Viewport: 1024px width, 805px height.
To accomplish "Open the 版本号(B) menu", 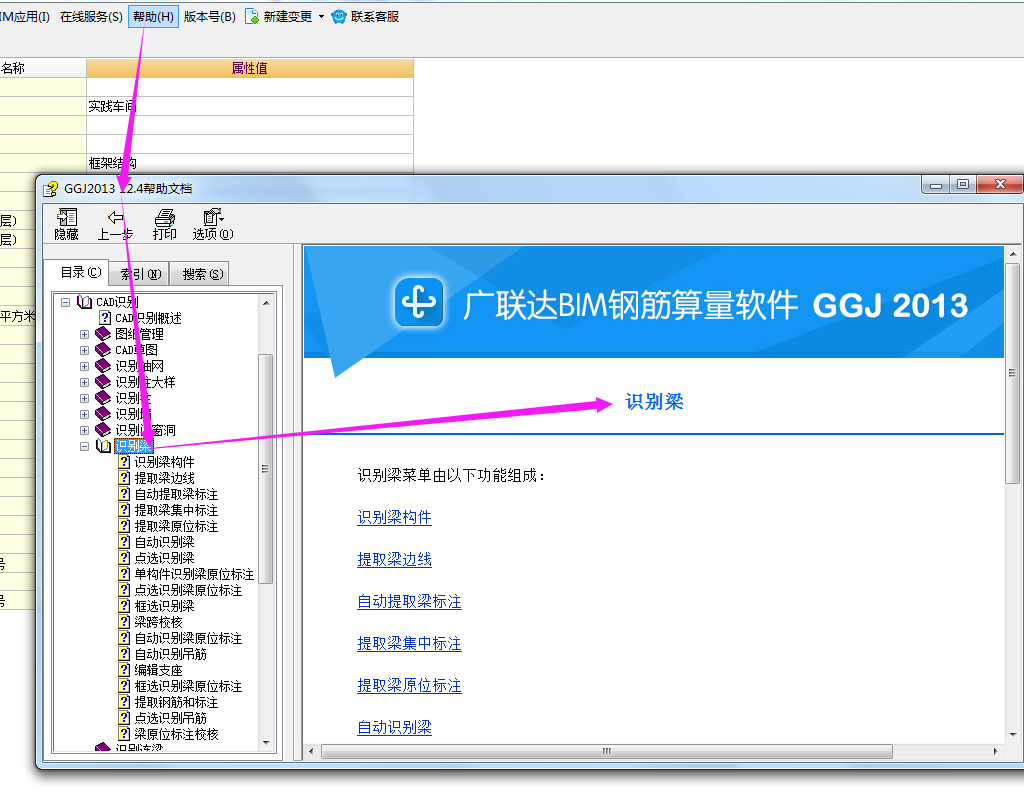I will [x=210, y=16].
